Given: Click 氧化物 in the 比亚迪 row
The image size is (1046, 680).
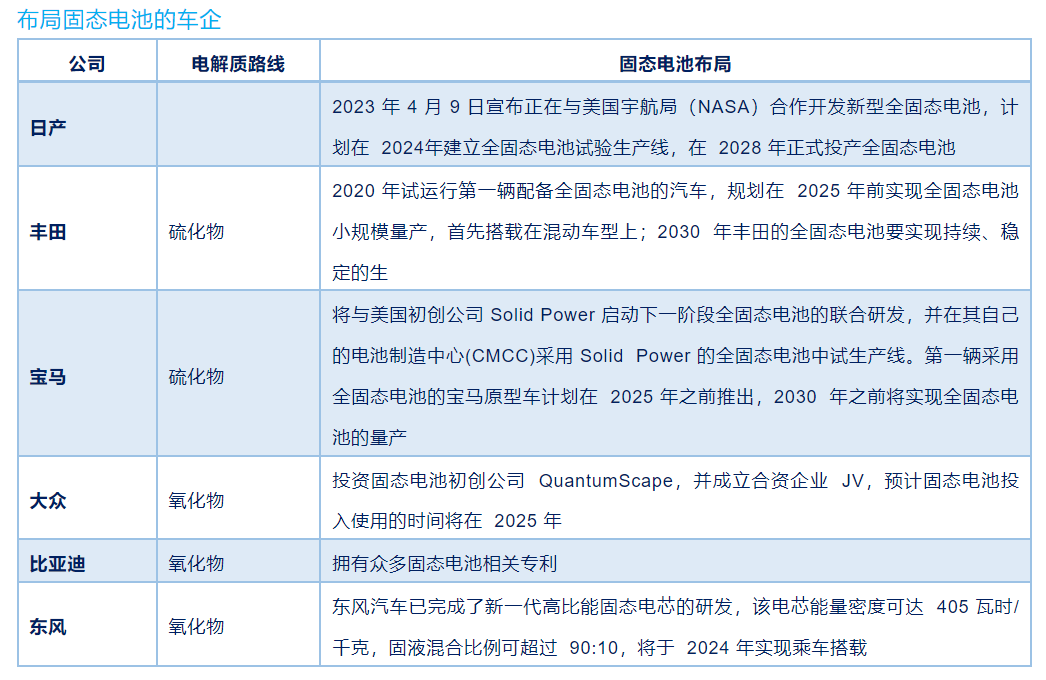Looking at the screenshot, I should coord(196,564).
